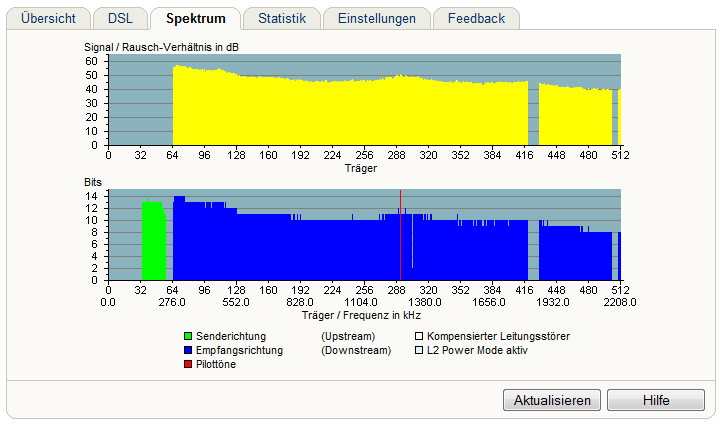
Task: Click the "Signal / Rausch-Verhältnis in dB" chart title
Action: click(161, 47)
